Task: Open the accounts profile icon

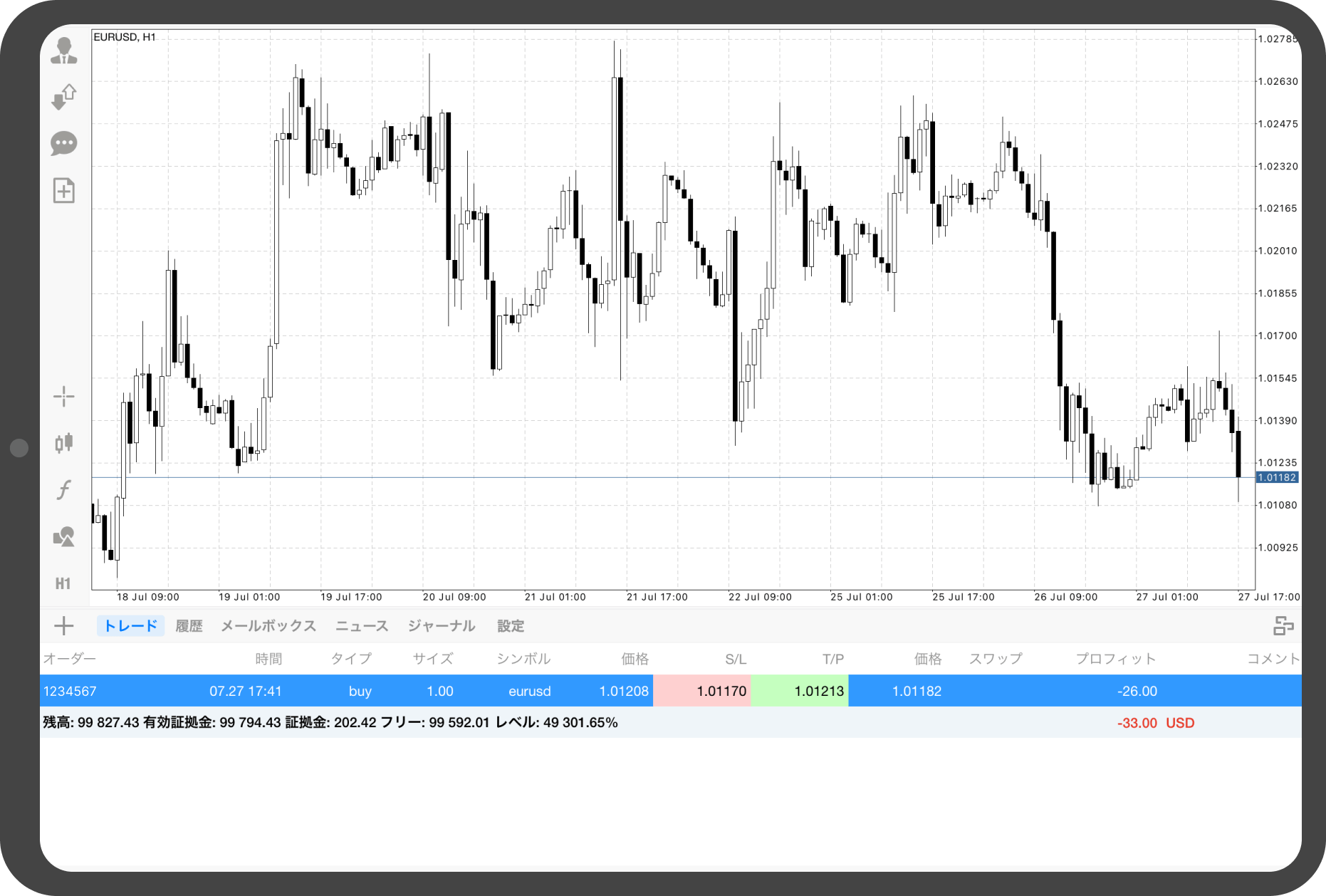Action: click(x=63, y=51)
